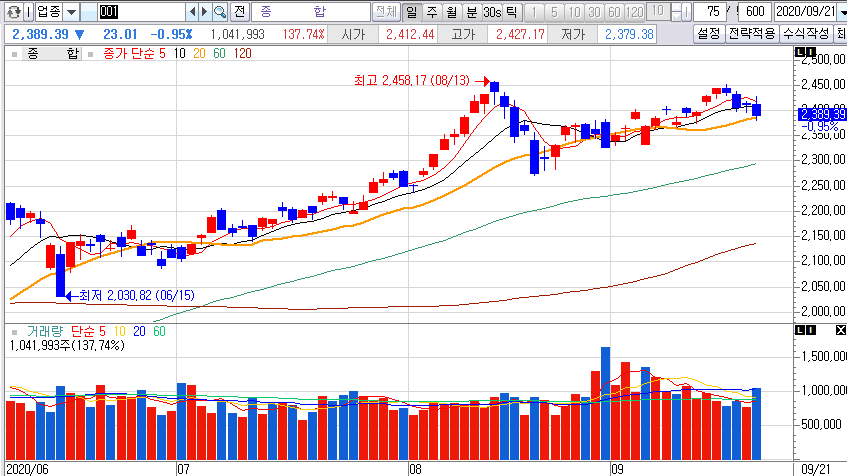Click the interval field showing 10 next to the up/down stepper arrows
The width and height of the screenshot is (847, 476).
click(x=658, y=11)
